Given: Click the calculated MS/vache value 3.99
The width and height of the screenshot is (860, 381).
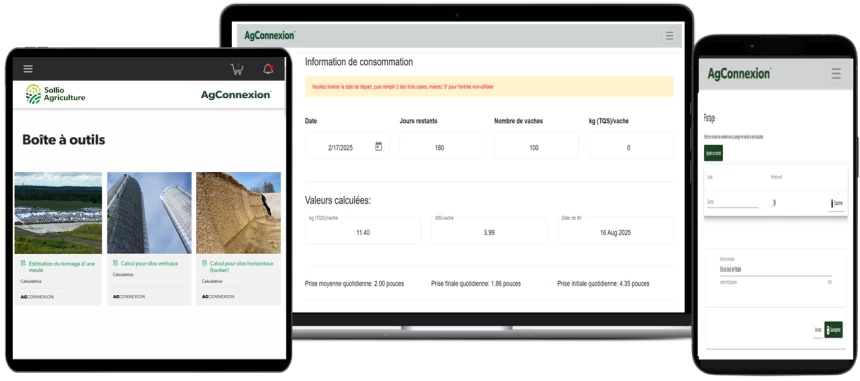Looking at the screenshot, I should (x=489, y=230).
